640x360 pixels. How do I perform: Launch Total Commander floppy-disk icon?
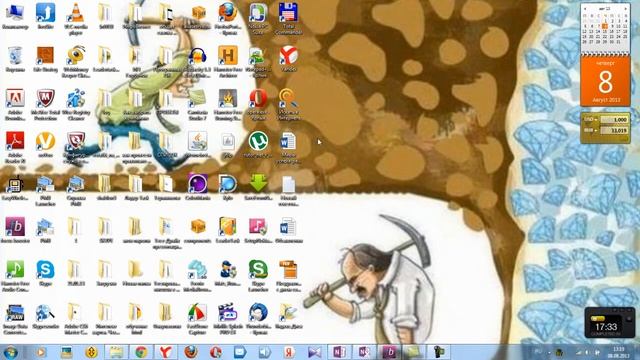pos(288,18)
